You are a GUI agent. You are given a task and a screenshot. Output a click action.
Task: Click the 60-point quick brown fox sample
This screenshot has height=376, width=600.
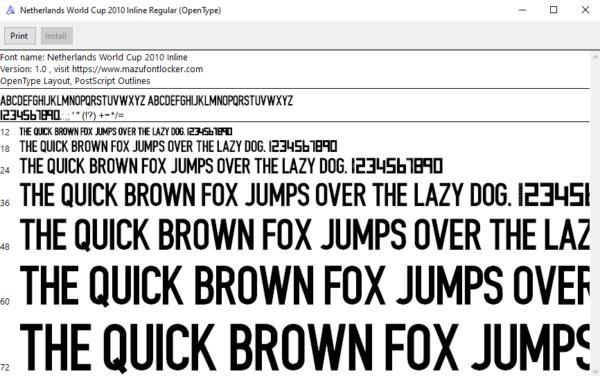click(305, 286)
